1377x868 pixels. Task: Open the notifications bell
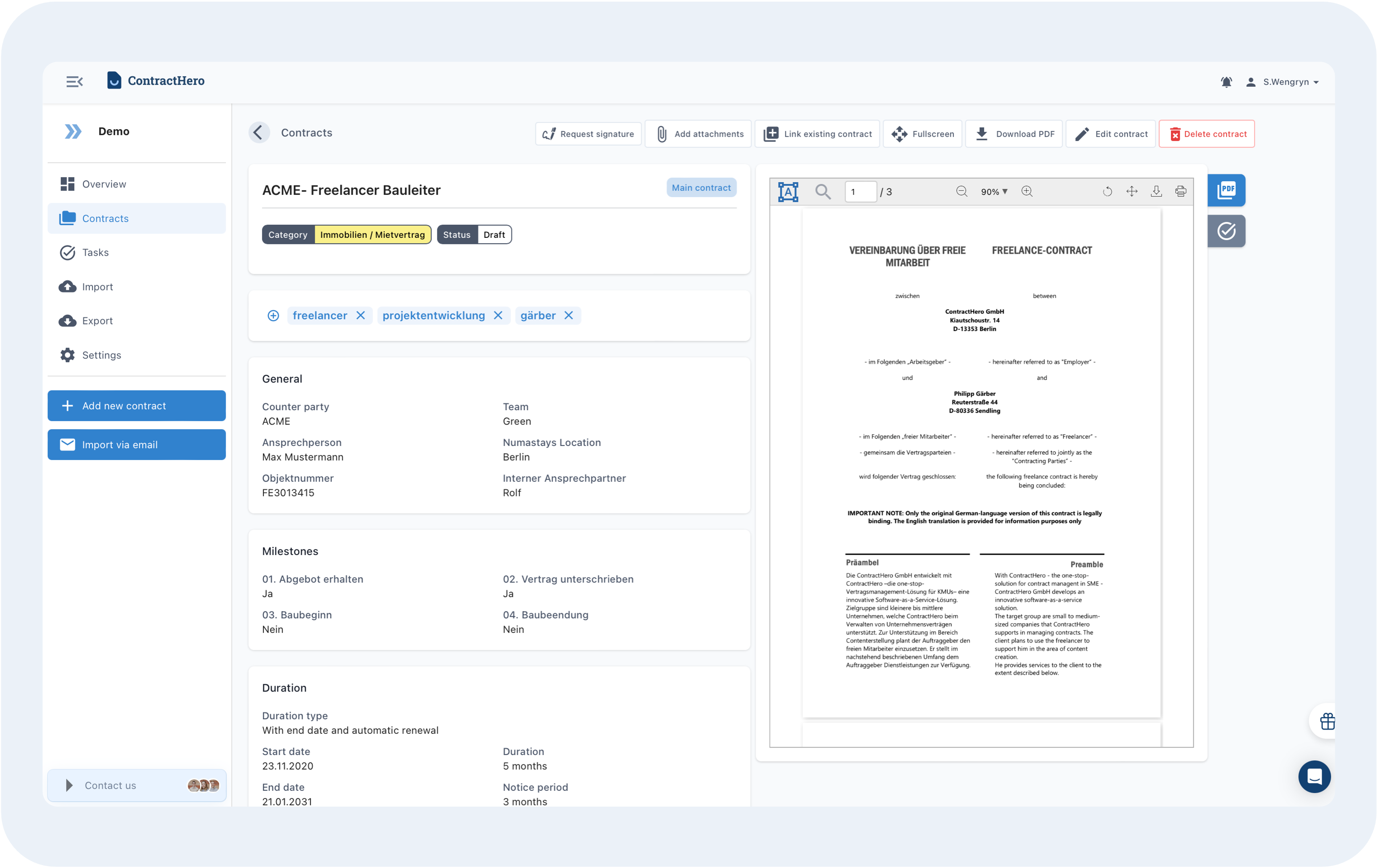(x=1226, y=83)
